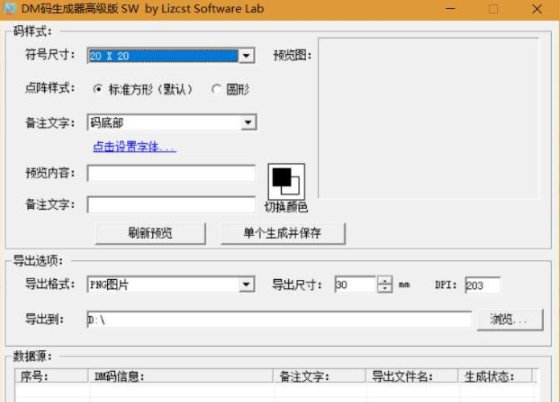Expand the 备注文字 position dropdown

tap(248, 122)
